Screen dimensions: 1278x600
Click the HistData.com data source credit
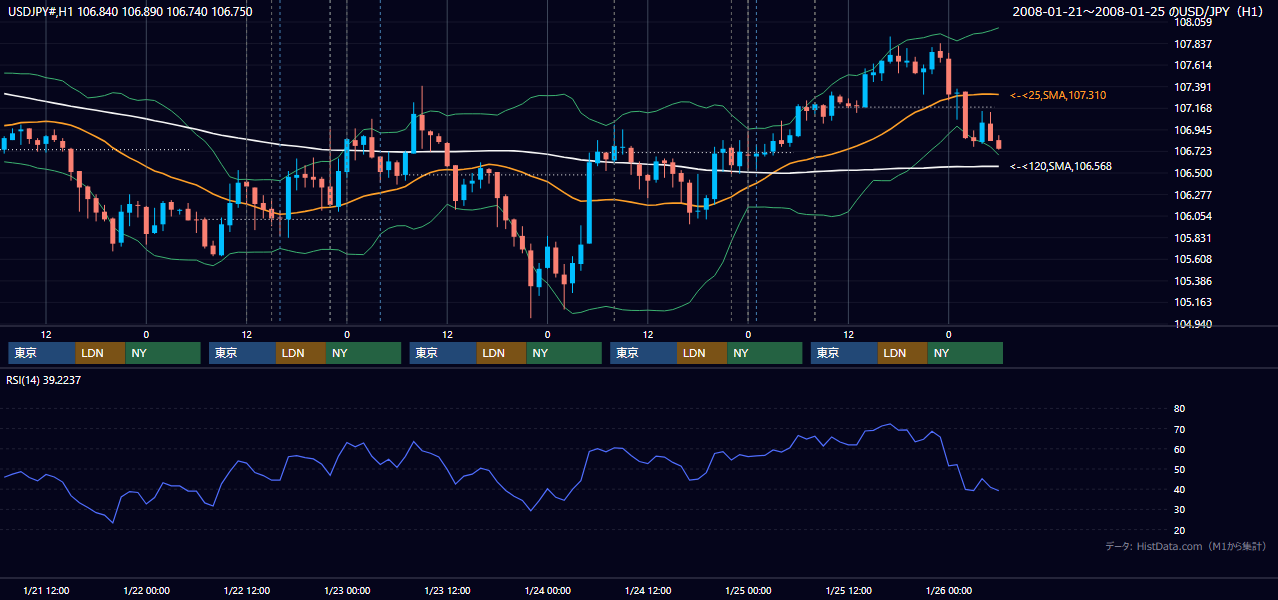[1186, 546]
